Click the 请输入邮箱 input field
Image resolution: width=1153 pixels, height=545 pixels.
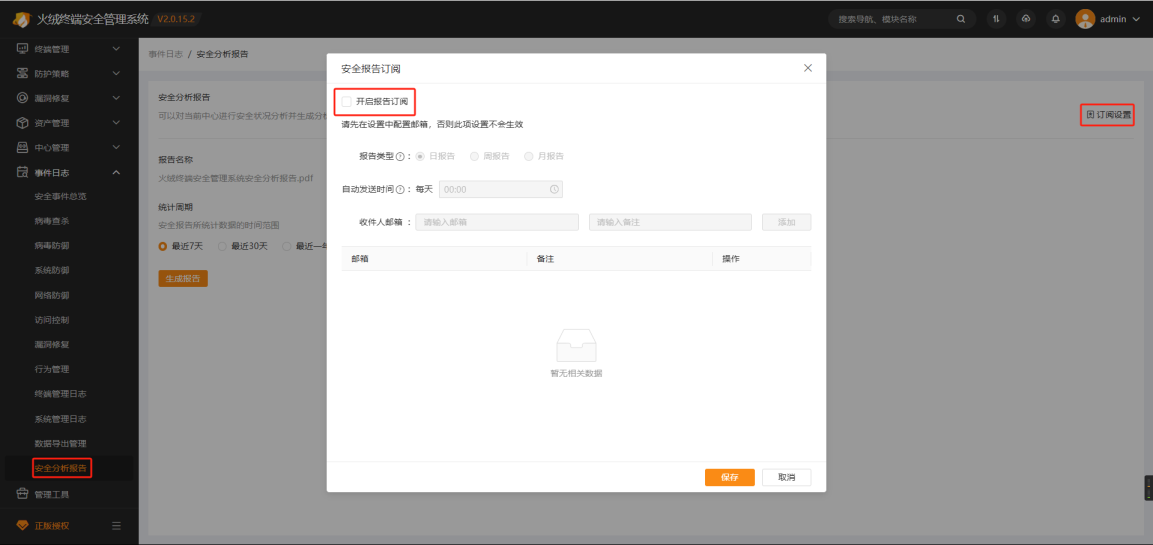(497, 222)
